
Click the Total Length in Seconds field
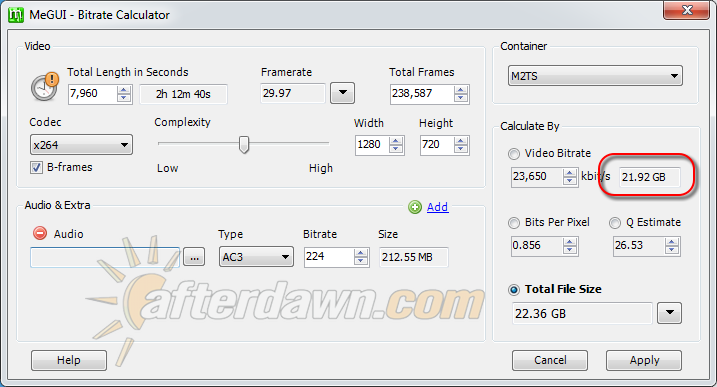tap(92, 94)
